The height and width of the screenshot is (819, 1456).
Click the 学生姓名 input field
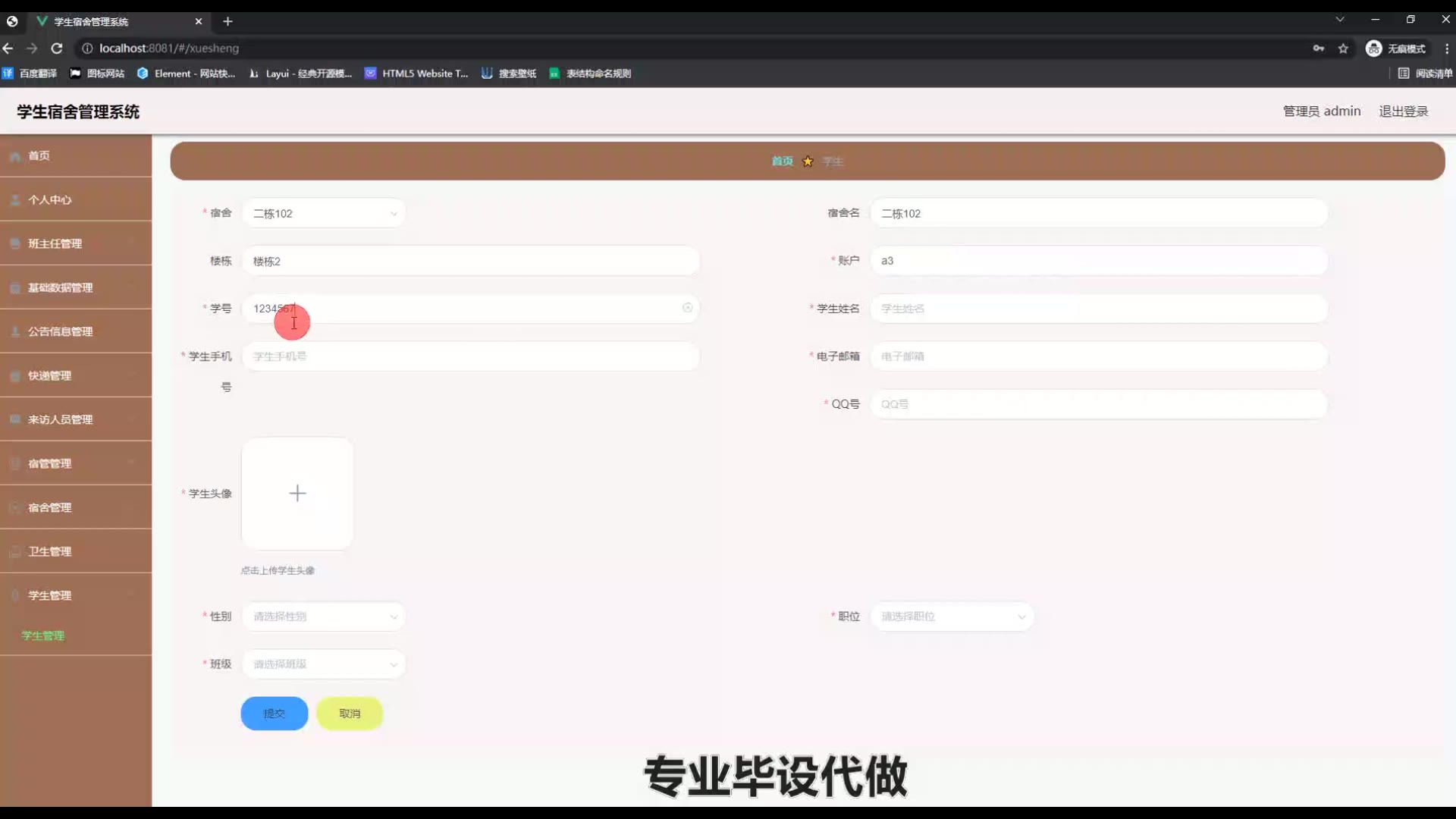(1098, 309)
